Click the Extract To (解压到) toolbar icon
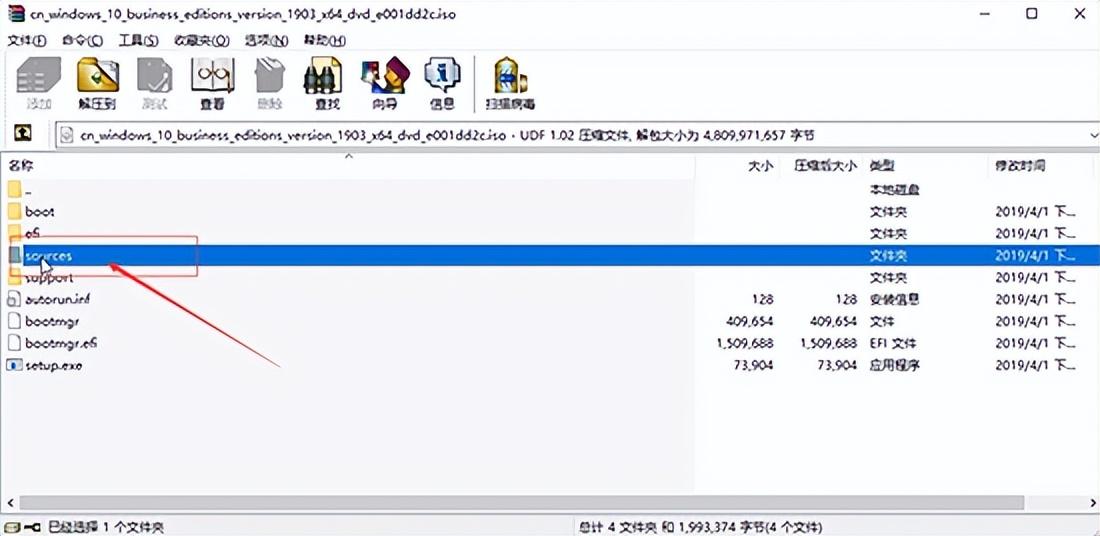 pyautogui.click(x=98, y=76)
